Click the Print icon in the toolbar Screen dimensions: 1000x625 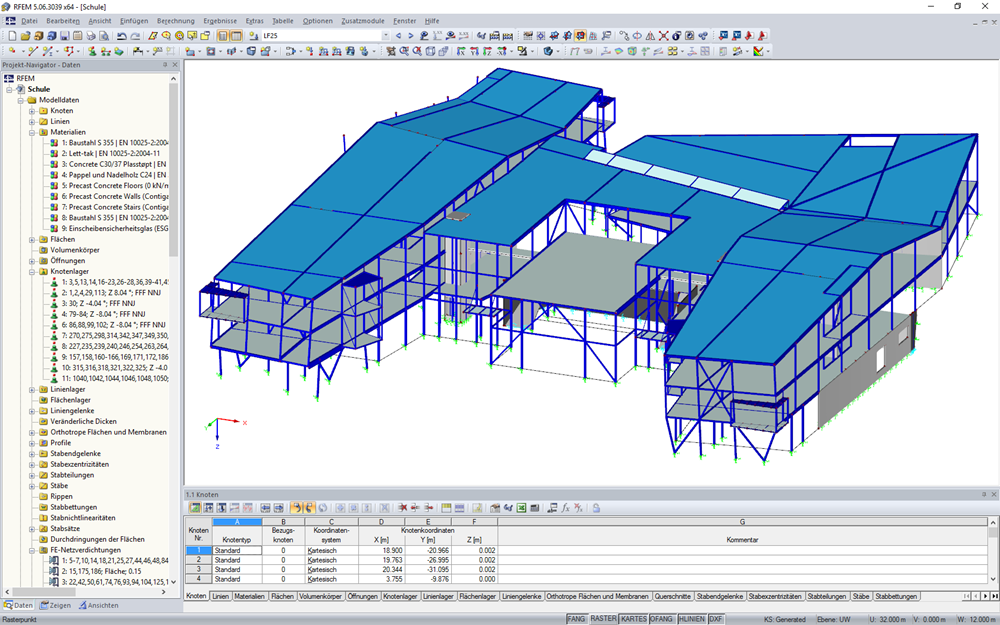pos(91,37)
